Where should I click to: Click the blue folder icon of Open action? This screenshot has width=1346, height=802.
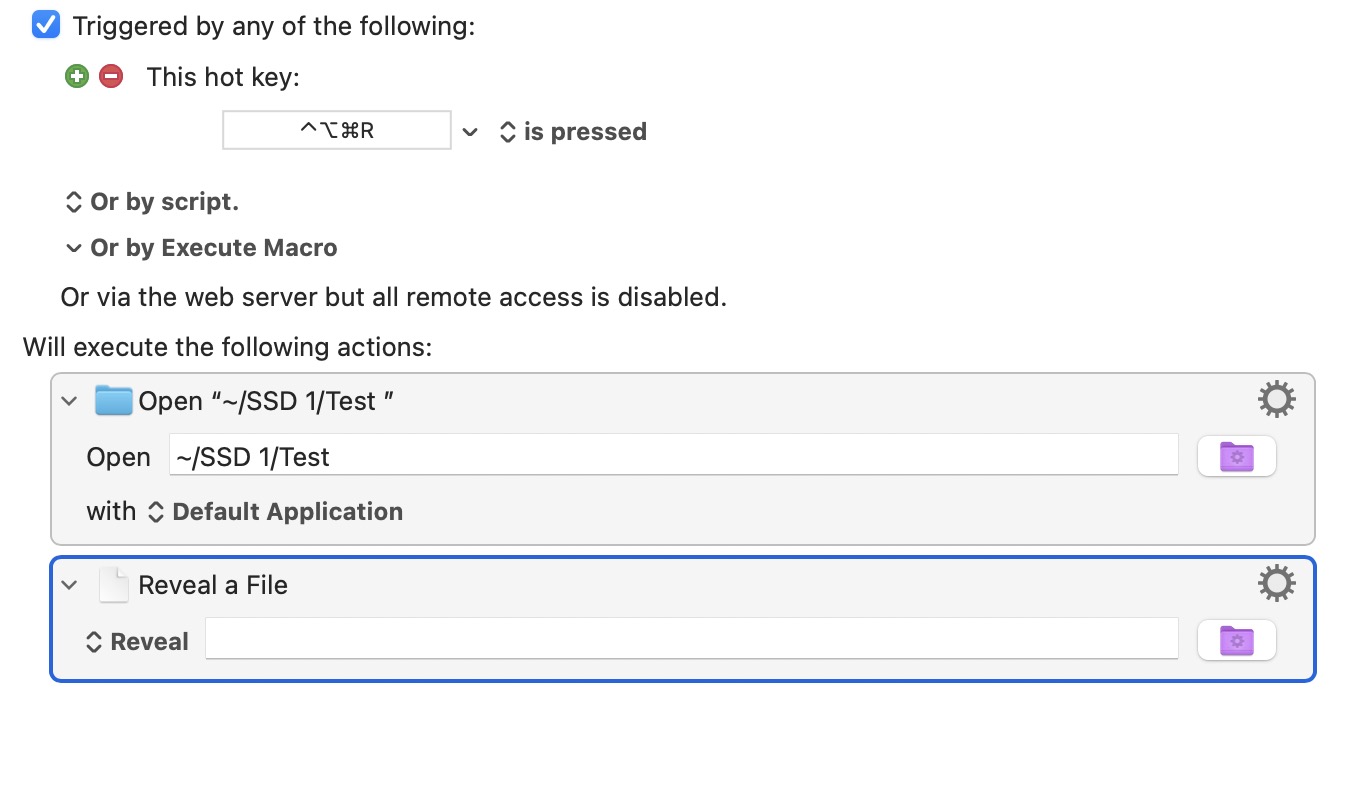click(114, 400)
